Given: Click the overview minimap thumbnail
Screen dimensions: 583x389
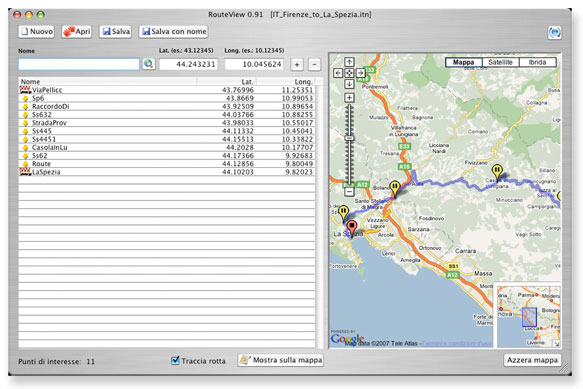Looking at the screenshot, I should click(529, 317).
